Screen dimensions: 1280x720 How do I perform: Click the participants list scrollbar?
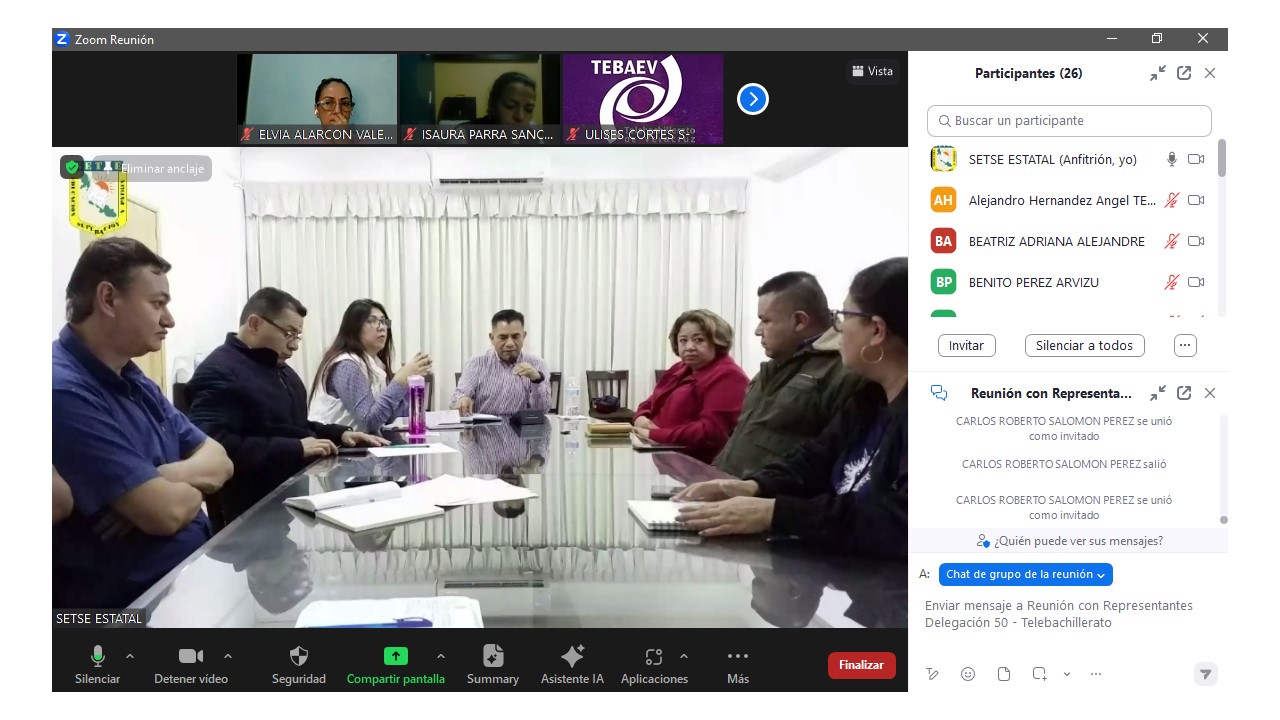(x=1222, y=160)
